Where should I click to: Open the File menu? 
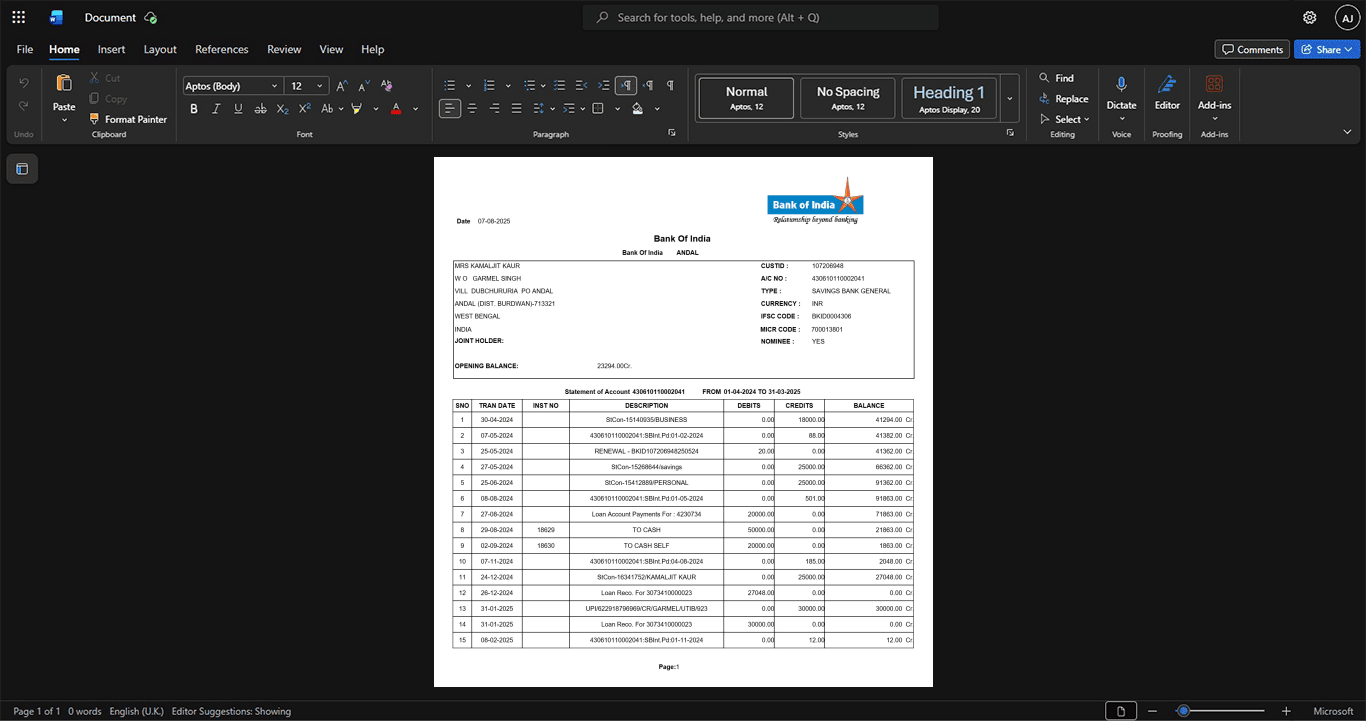tap(25, 49)
